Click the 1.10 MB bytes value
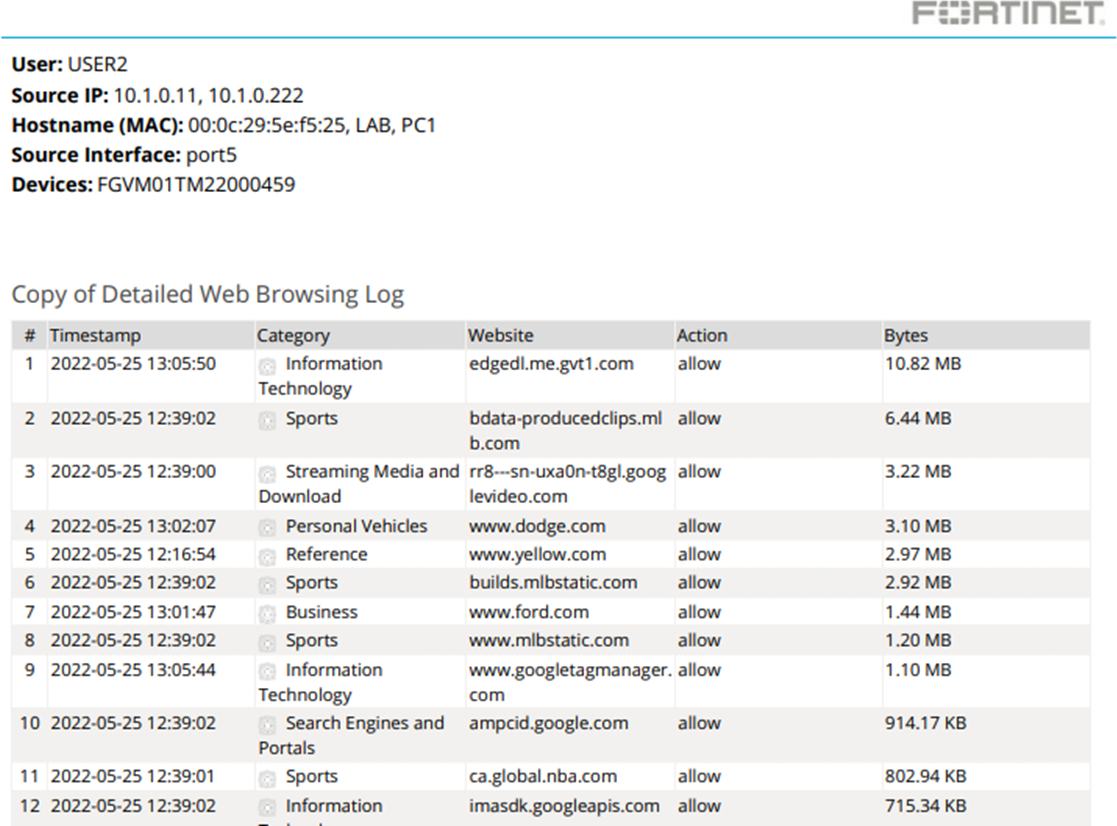This screenshot has width=1117, height=826. [918, 670]
